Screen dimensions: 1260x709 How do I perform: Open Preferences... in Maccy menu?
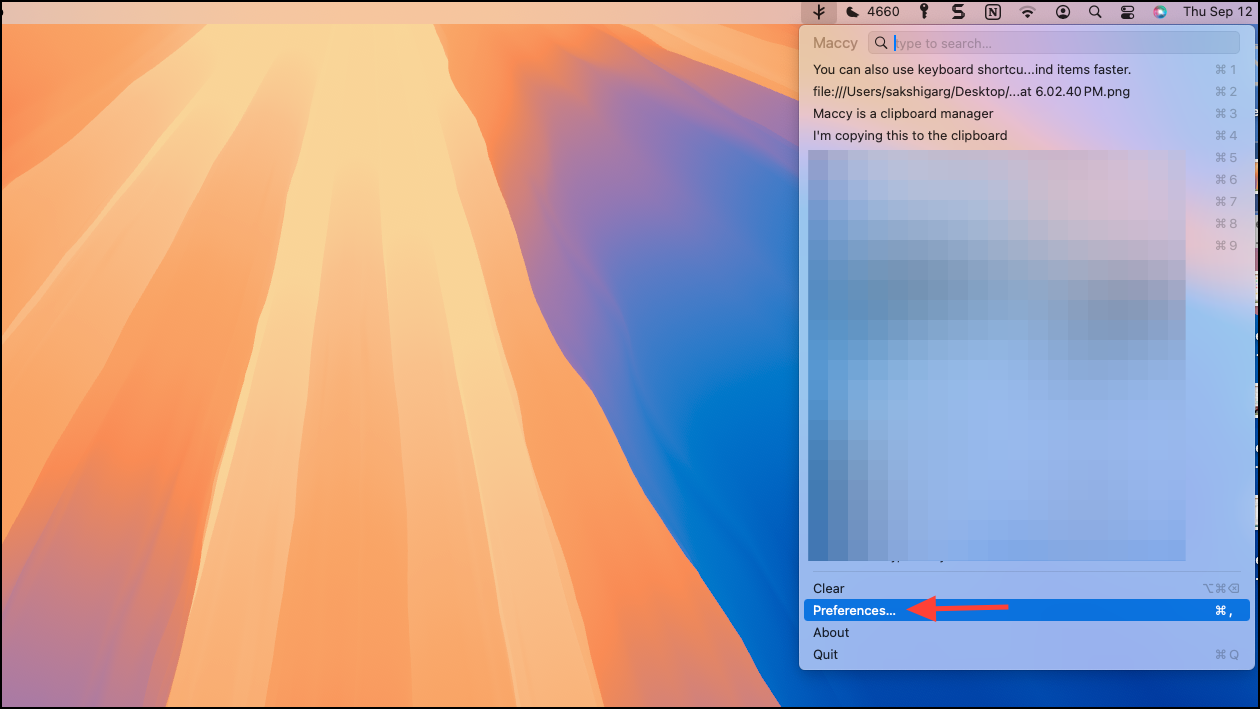[x=1025, y=611]
